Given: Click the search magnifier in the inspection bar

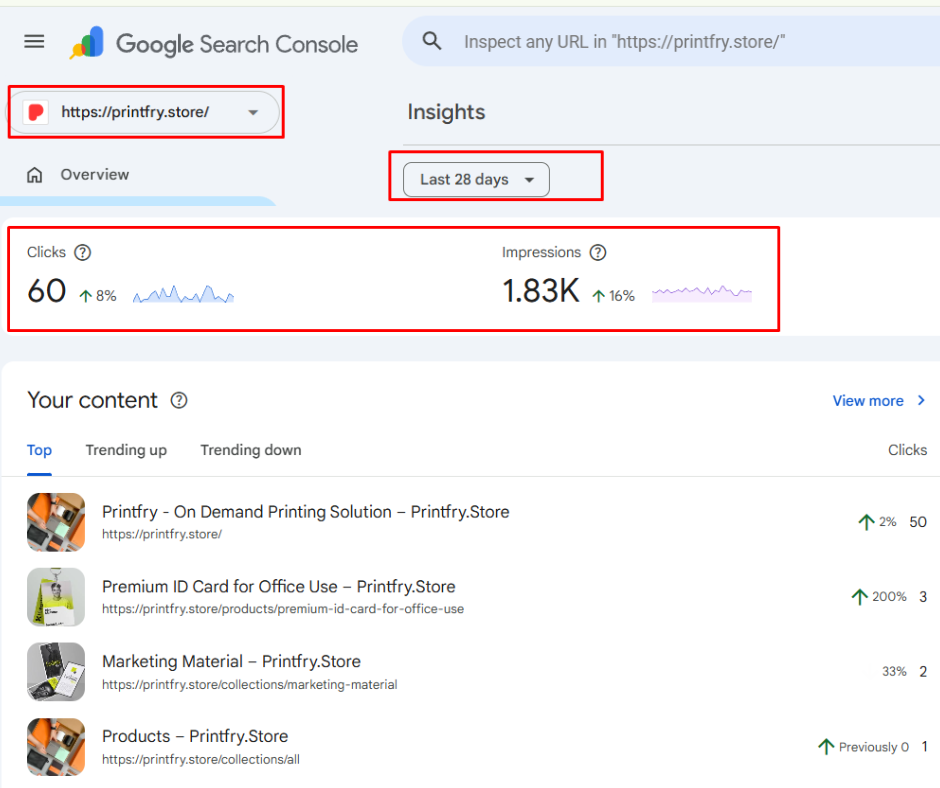Looking at the screenshot, I should point(431,41).
